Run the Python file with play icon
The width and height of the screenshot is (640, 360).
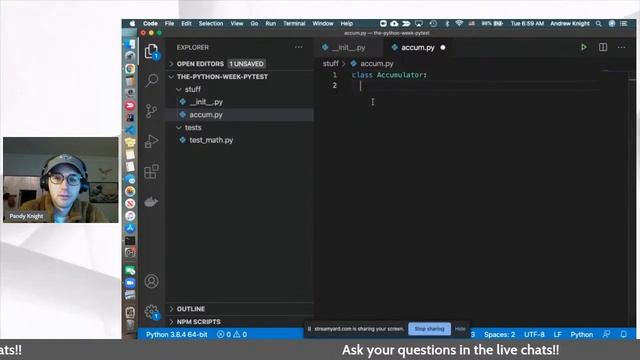(x=584, y=47)
